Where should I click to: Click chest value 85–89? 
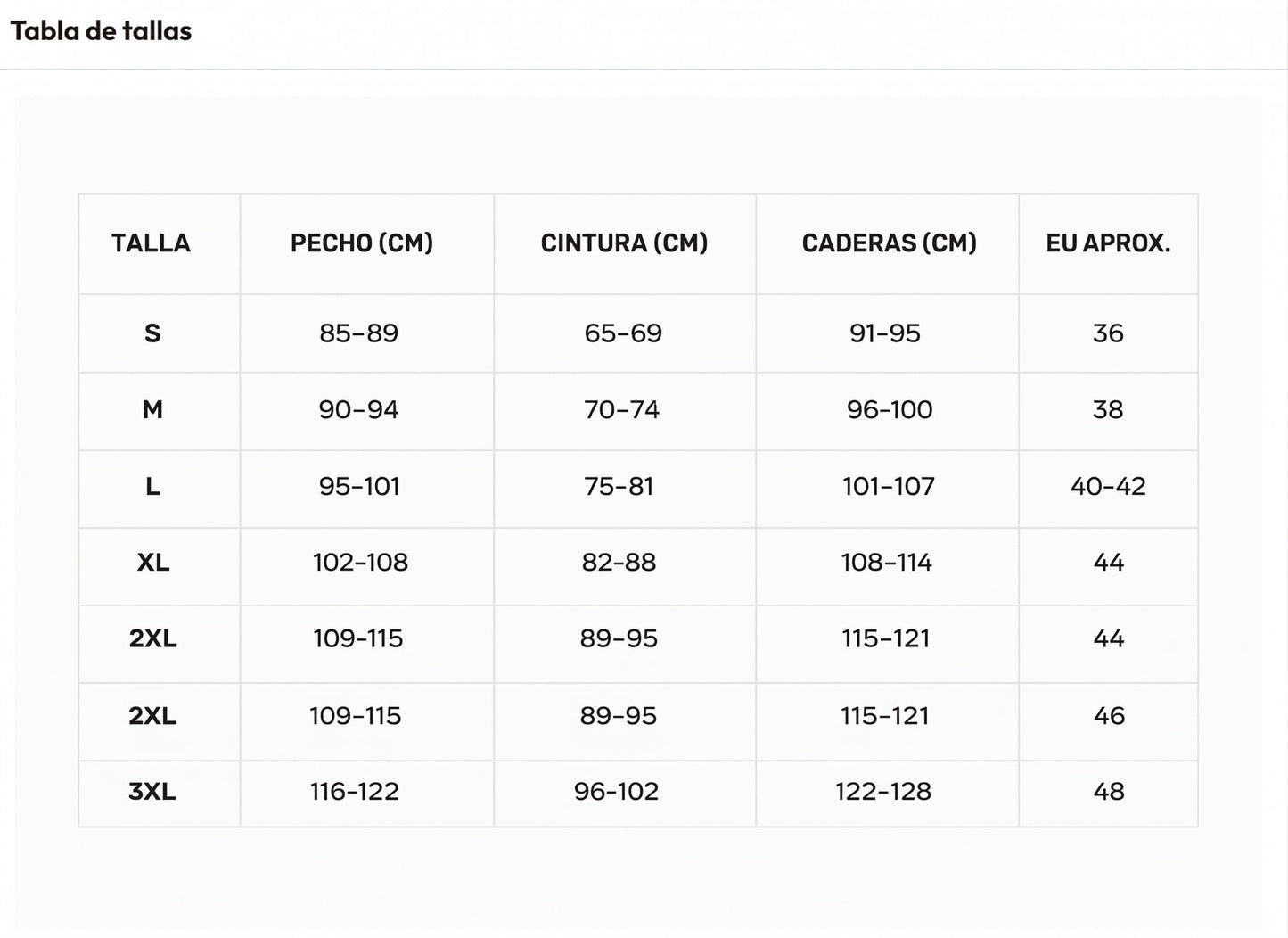pyautogui.click(x=358, y=333)
